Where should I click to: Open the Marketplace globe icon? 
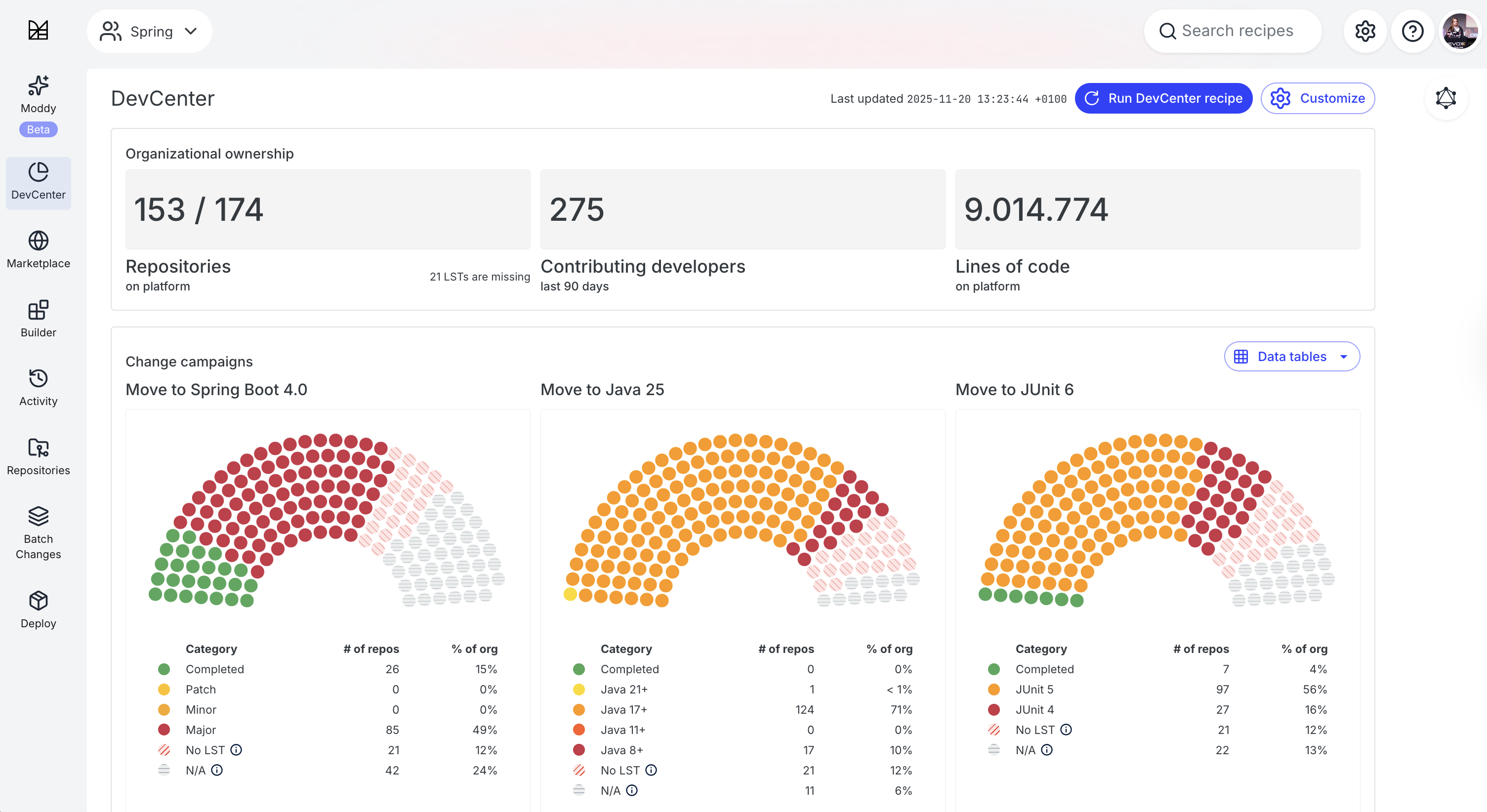pos(38,241)
